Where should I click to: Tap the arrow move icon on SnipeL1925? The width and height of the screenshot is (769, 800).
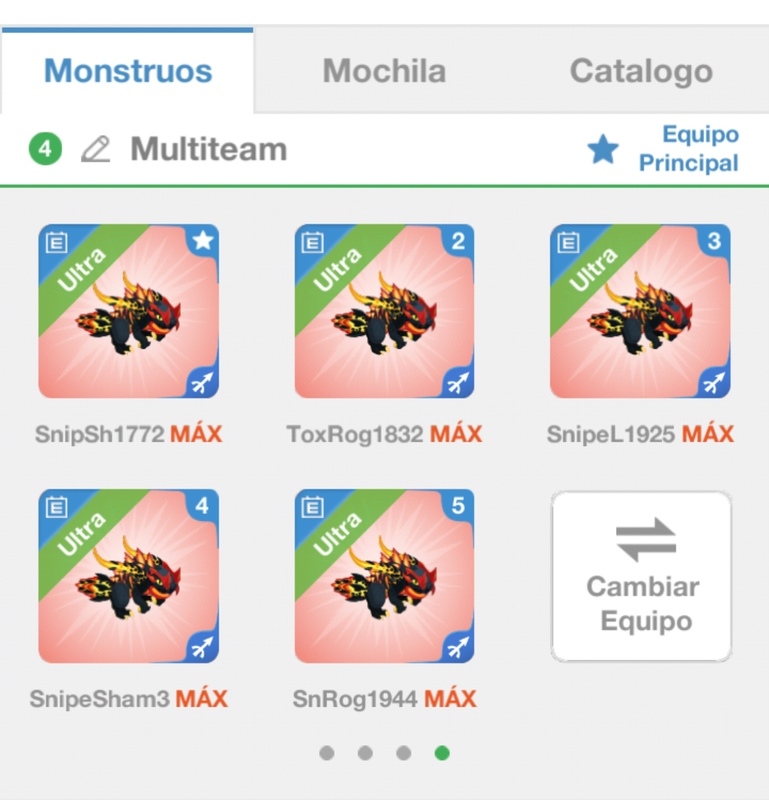pos(714,382)
